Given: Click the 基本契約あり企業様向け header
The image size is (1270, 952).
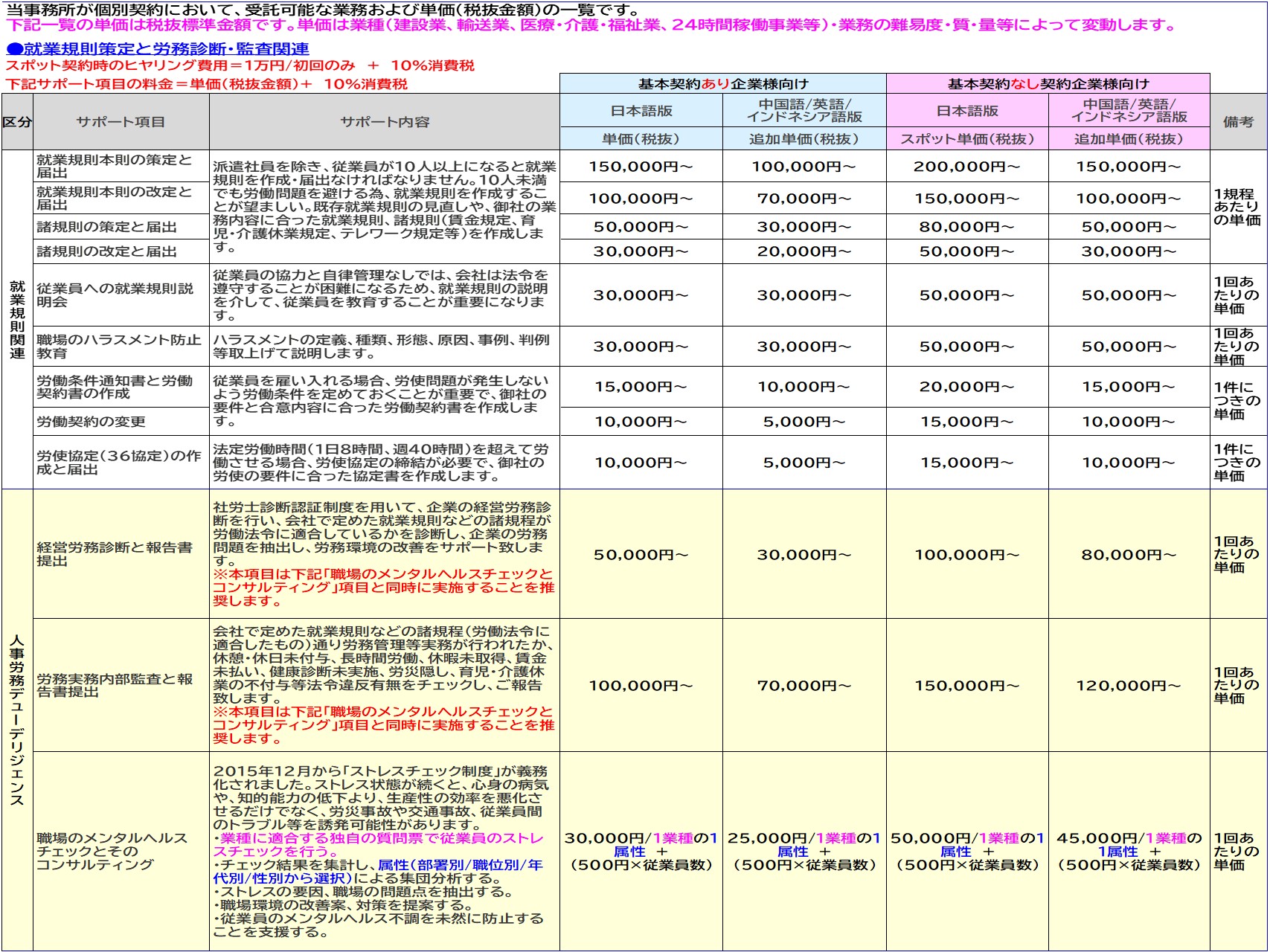Looking at the screenshot, I should pyautogui.click(x=722, y=84).
